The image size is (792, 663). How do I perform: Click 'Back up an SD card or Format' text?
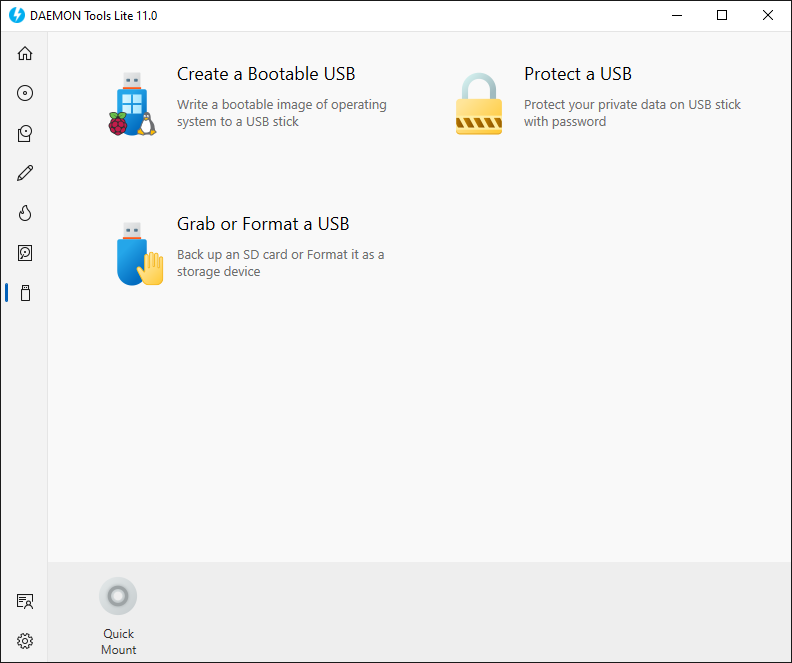[x=280, y=263]
